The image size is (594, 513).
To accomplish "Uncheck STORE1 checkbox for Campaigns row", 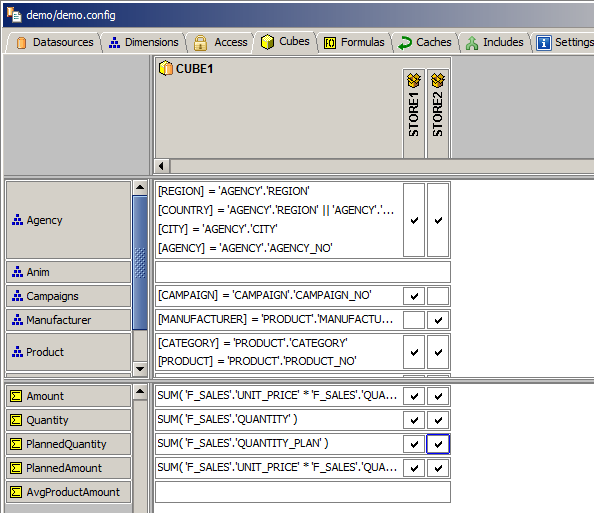I will tap(414, 296).
